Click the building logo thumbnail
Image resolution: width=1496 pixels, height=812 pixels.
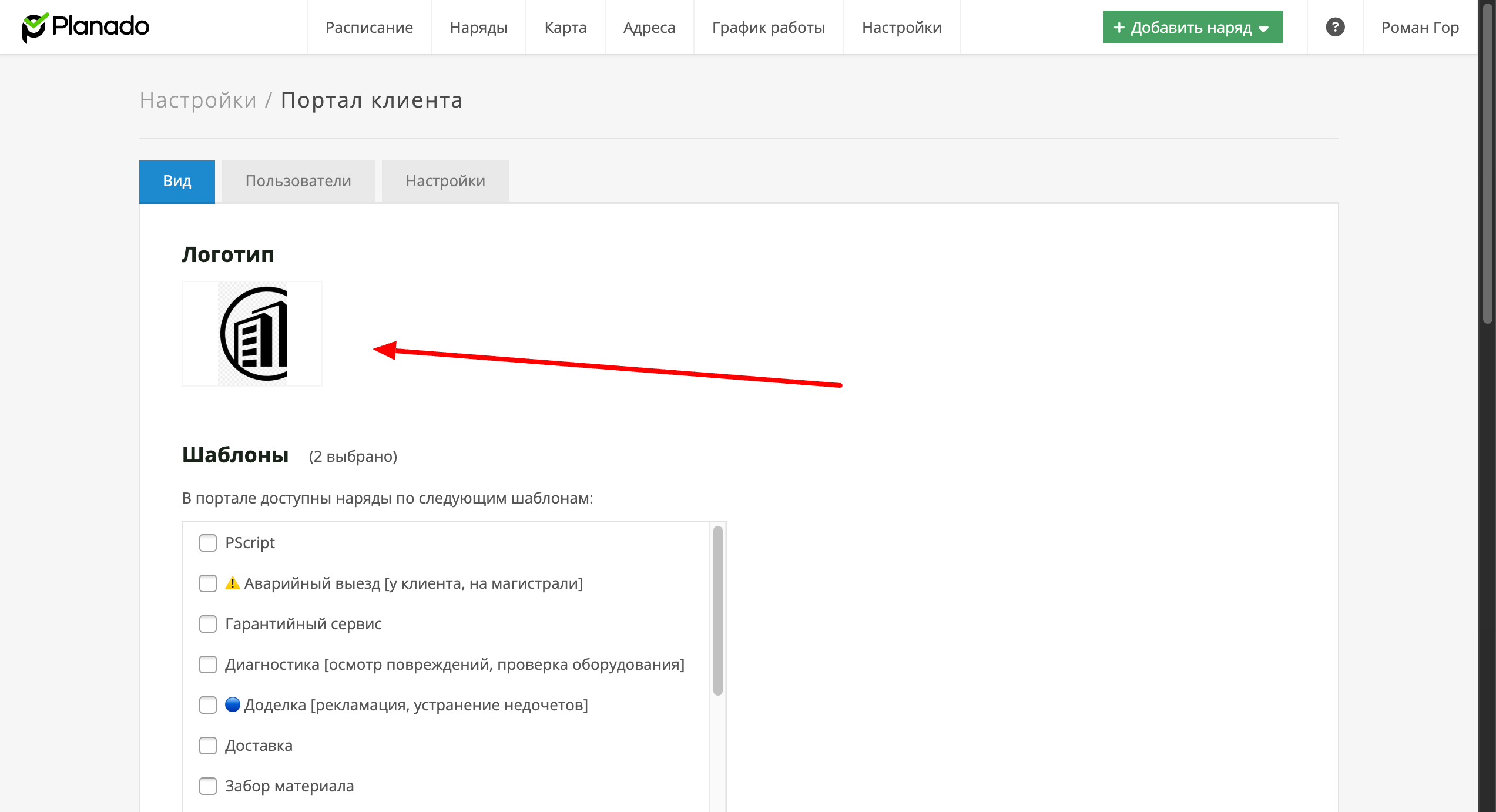252,334
